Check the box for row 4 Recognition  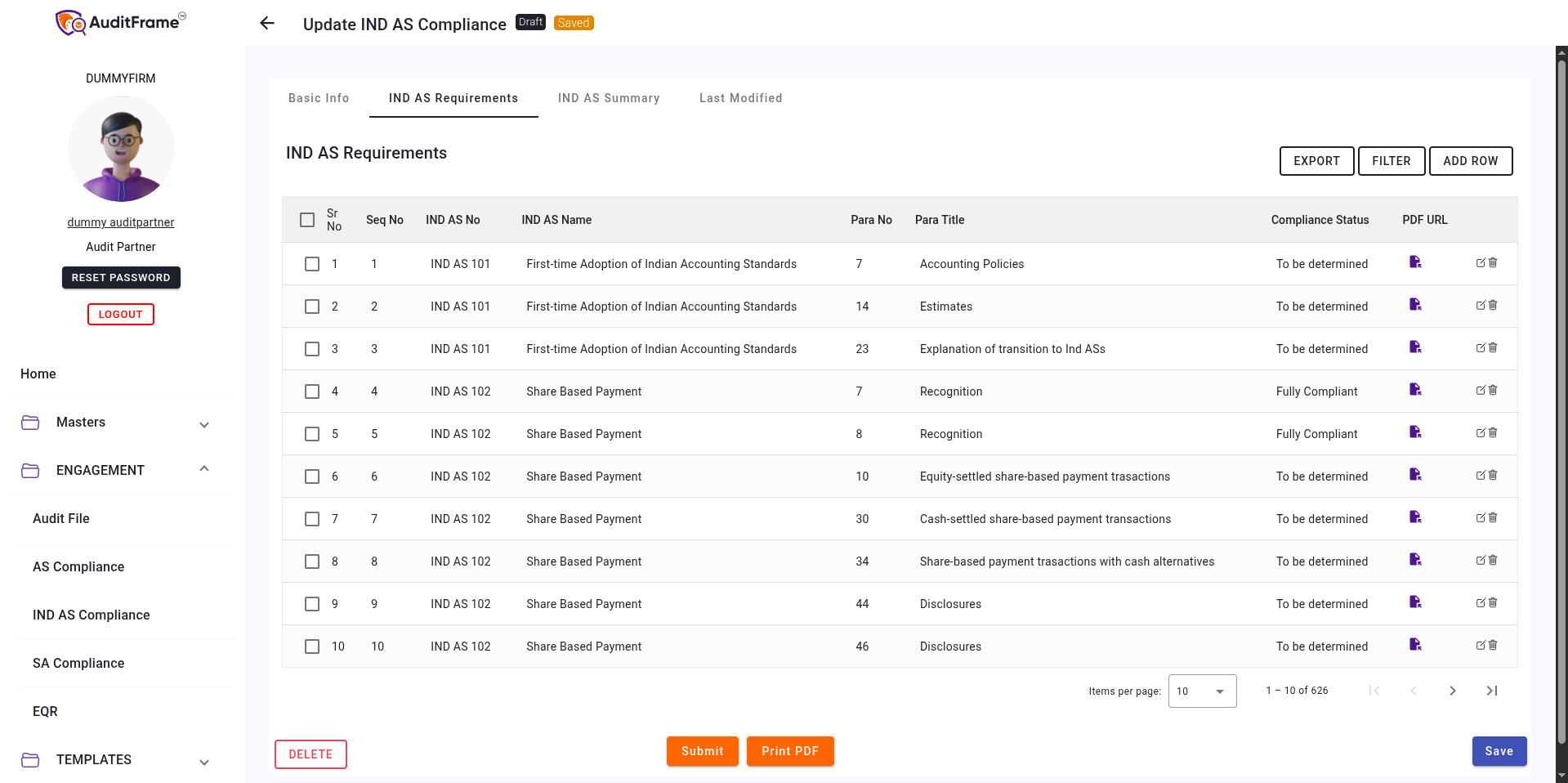(x=312, y=391)
